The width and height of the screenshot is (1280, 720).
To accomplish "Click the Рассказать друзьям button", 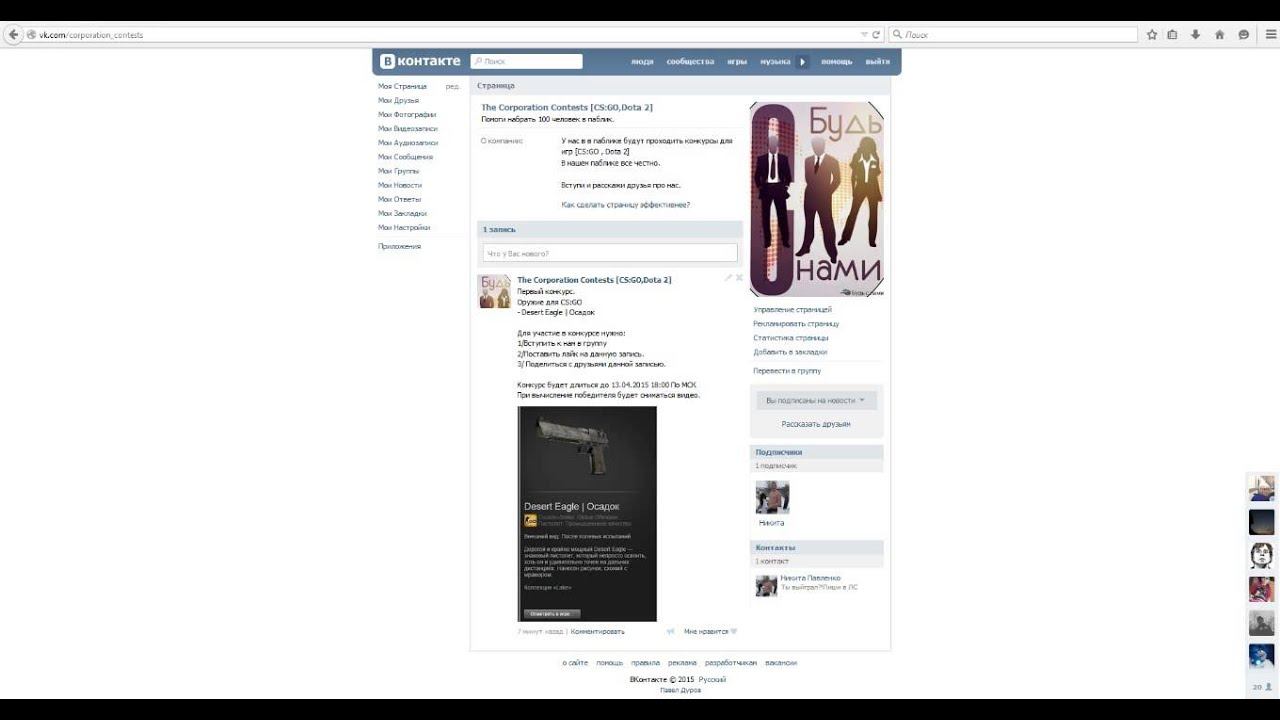I will pos(816,424).
